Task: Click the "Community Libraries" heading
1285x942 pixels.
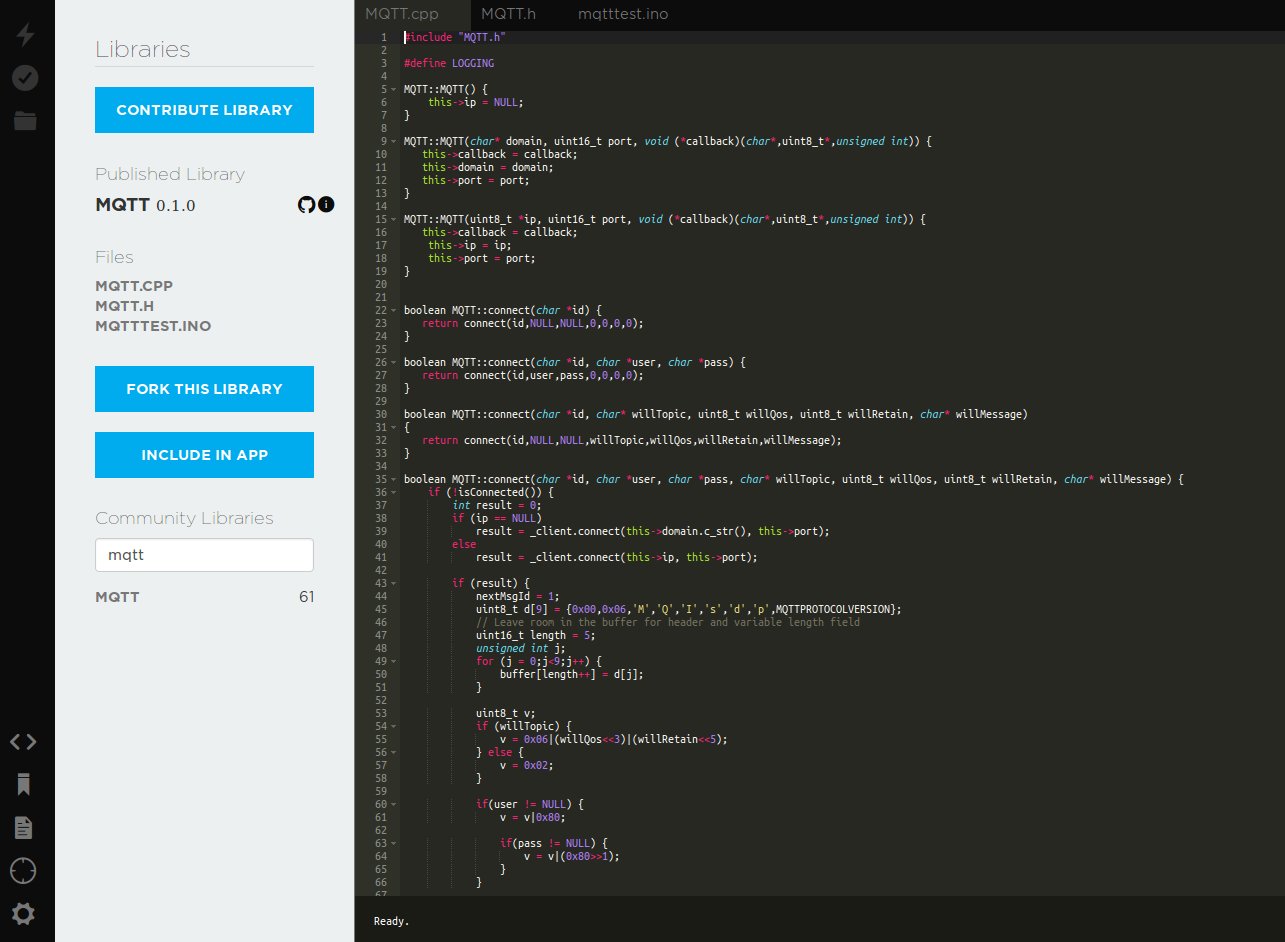Action: [x=184, y=518]
